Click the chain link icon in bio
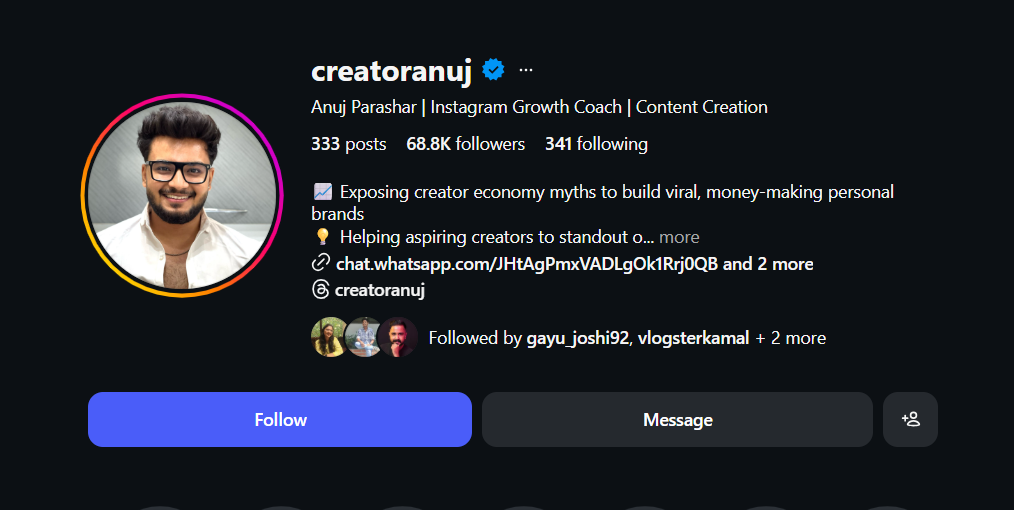Image resolution: width=1014 pixels, height=510 pixels. [x=321, y=263]
